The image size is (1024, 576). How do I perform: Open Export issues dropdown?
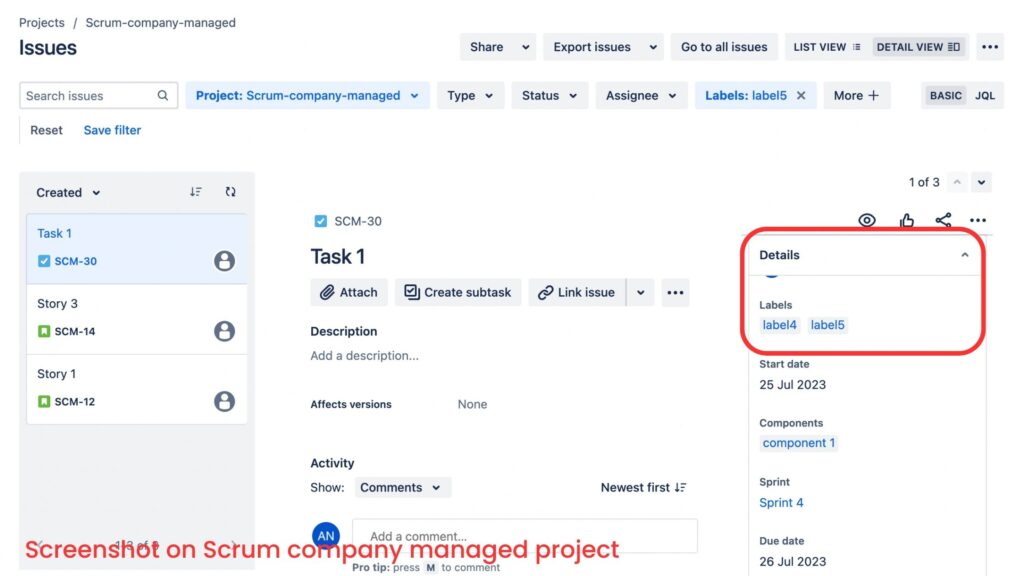pos(603,47)
